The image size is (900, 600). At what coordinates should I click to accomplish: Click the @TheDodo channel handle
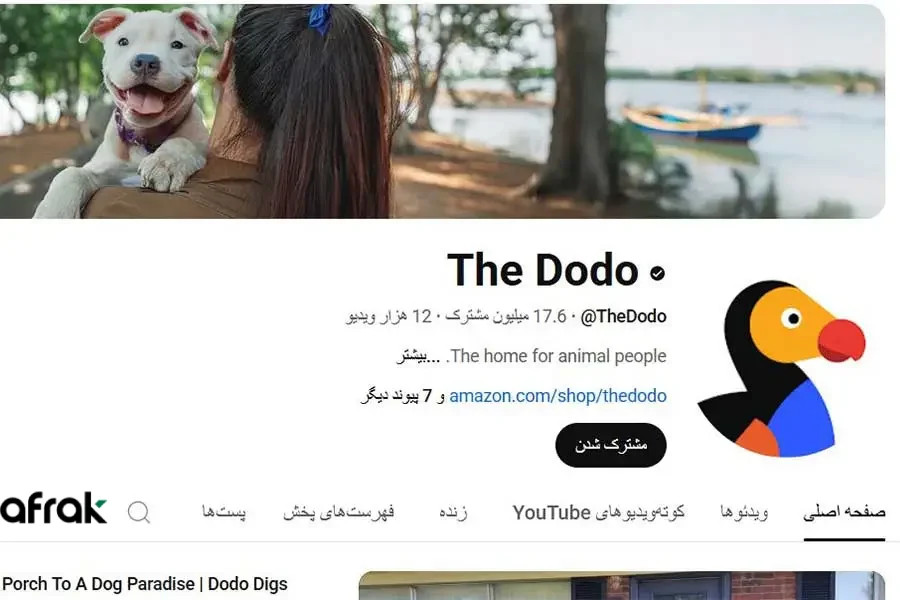623,316
